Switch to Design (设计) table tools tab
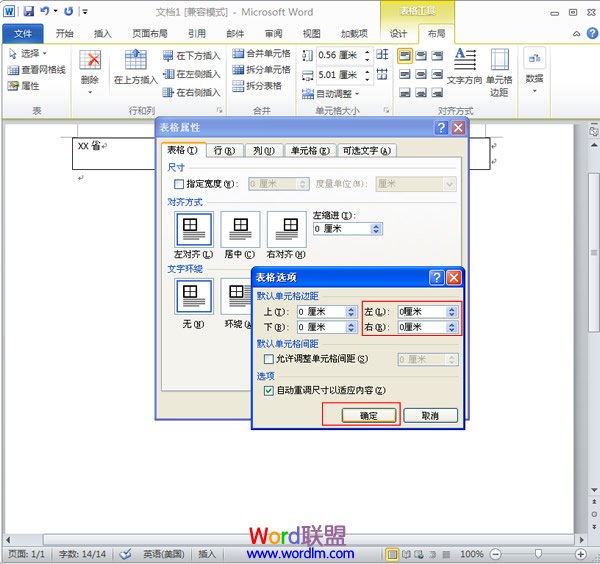This screenshot has width=600, height=564. [x=398, y=34]
